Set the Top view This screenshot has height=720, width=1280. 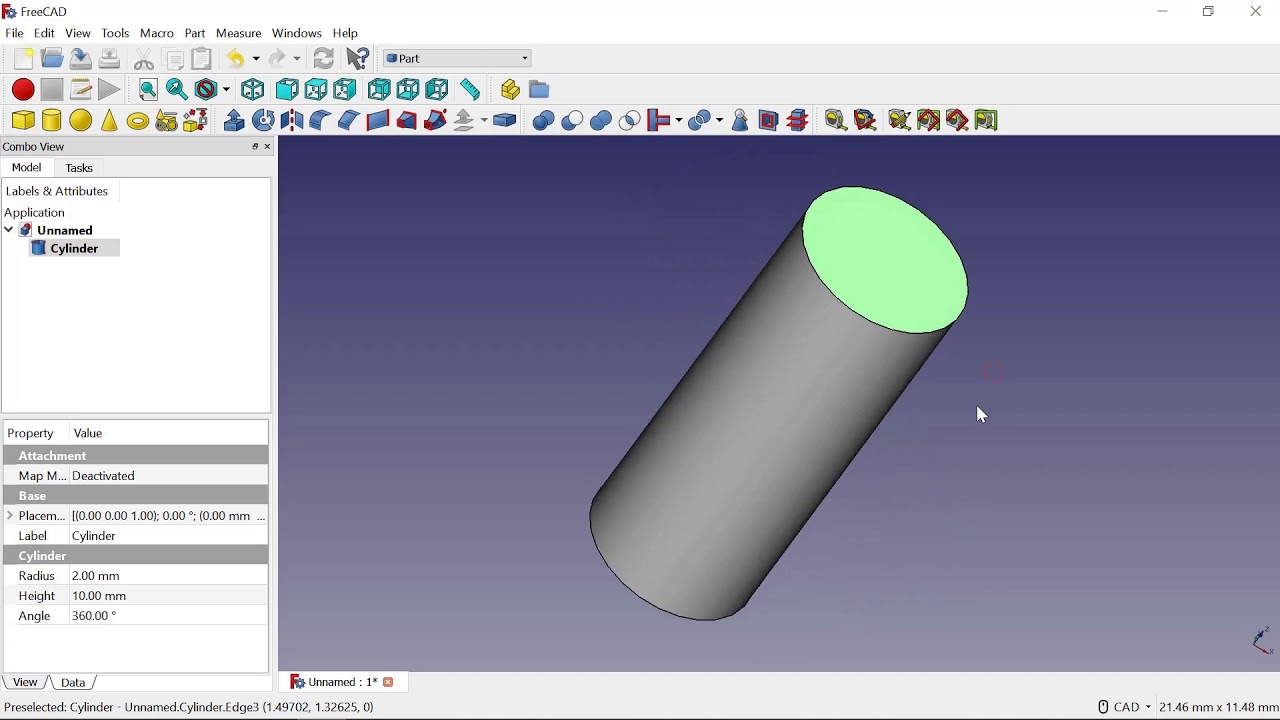[x=316, y=90]
